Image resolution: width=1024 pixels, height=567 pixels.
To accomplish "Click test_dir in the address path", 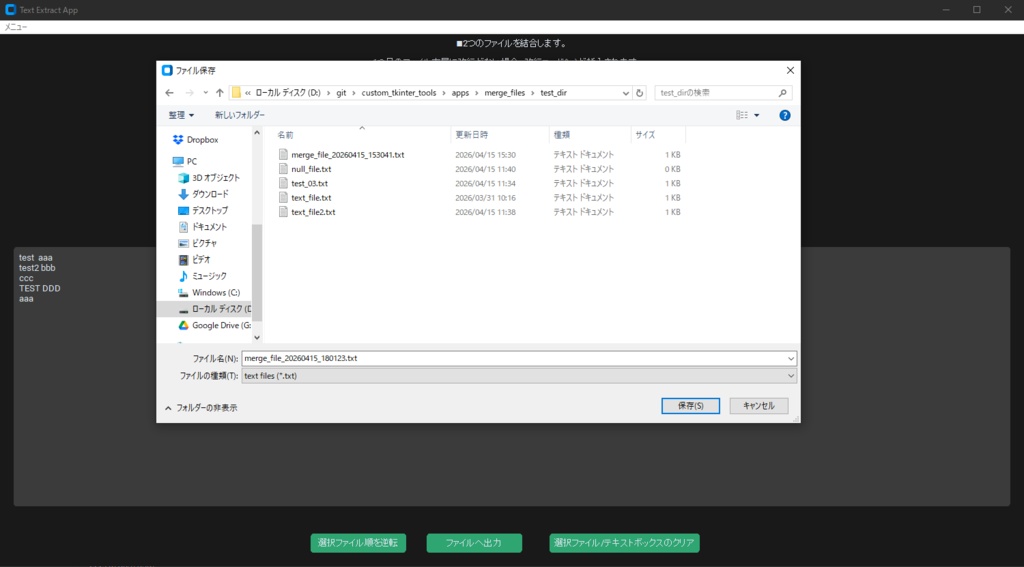I will pyautogui.click(x=553, y=93).
